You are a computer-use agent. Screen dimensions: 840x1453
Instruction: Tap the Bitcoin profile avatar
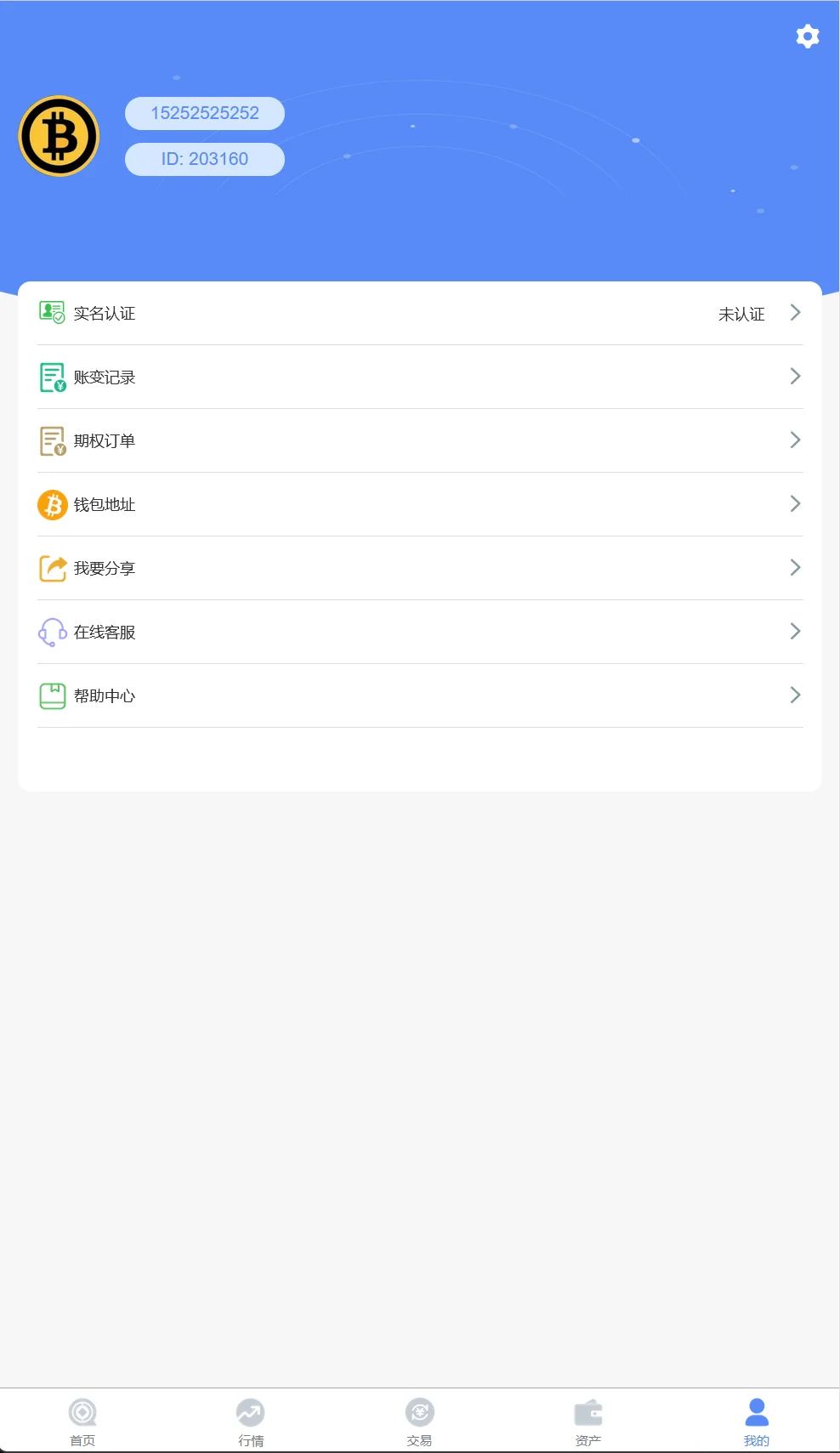[59, 136]
